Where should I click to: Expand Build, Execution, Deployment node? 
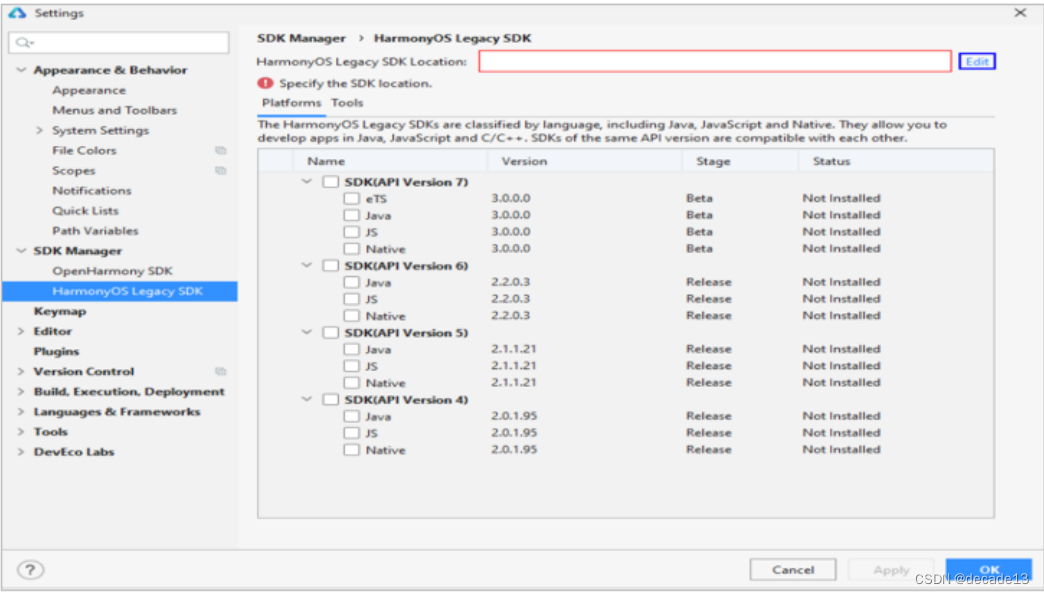point(21,392)
